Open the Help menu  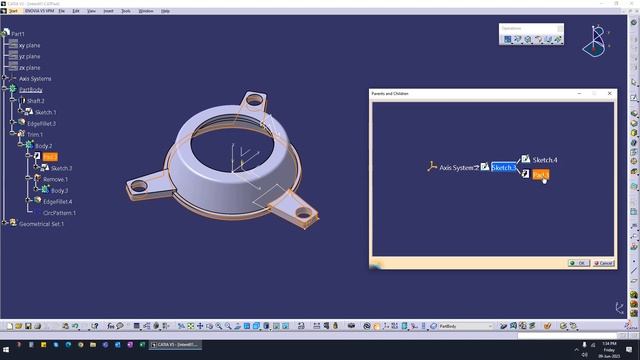165,11
